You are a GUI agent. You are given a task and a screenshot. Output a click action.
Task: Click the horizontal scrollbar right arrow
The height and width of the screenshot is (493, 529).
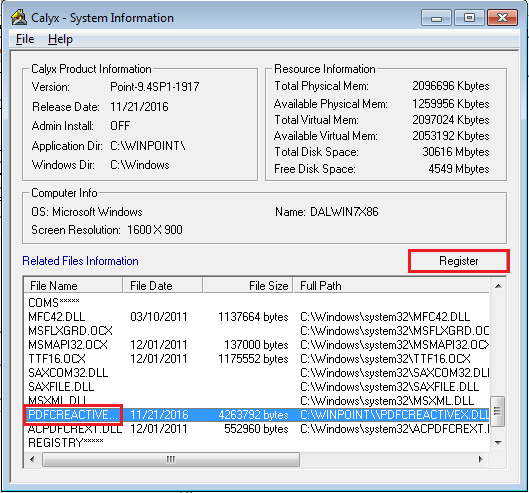coord(481,460)
